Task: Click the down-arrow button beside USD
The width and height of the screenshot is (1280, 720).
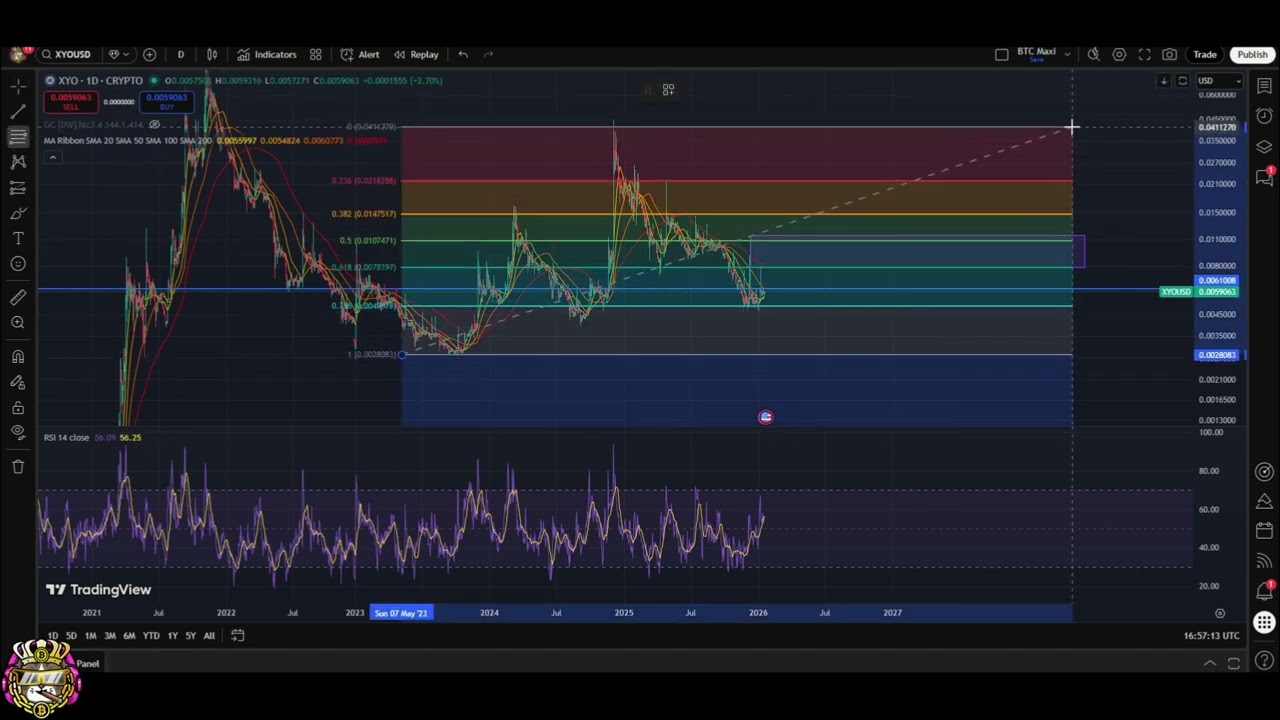Action: 1163,81
